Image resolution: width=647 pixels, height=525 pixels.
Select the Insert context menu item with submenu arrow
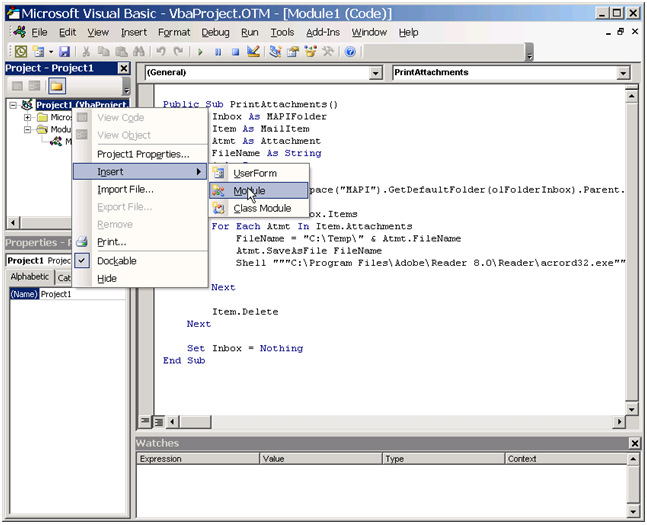tap(140, 172)
